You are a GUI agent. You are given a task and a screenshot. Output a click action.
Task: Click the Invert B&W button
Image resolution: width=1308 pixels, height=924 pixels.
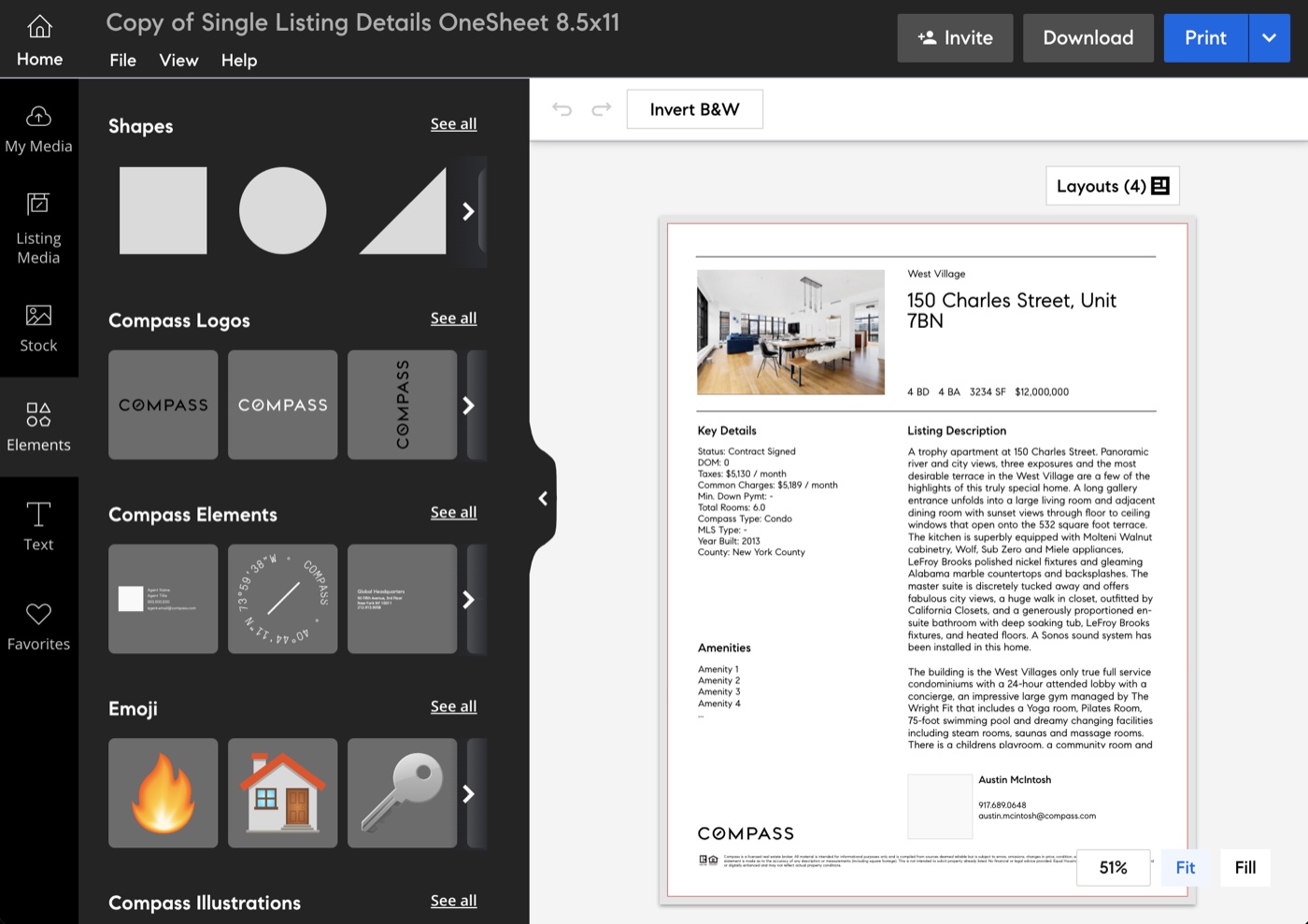tap(695, 109)
